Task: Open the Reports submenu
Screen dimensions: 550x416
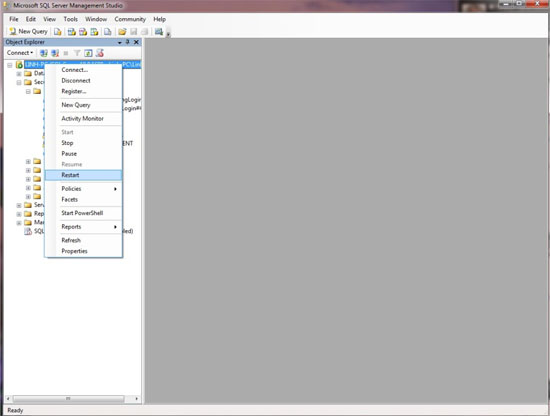Action: [x=83, y=227]
